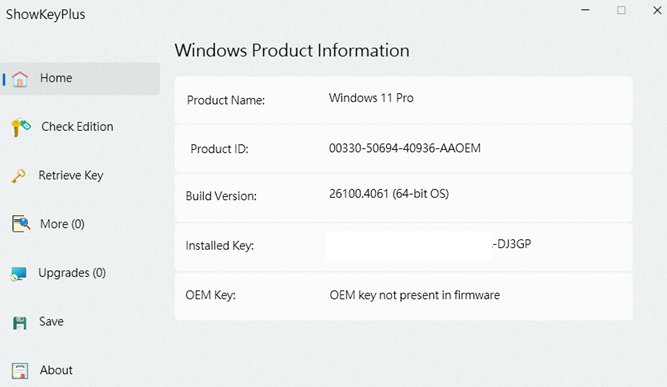This screenshot has width=667, height=387.
Task: Click the installed key ending -DJ3GP
Action: pyautogui.click(x=512, y=244)
